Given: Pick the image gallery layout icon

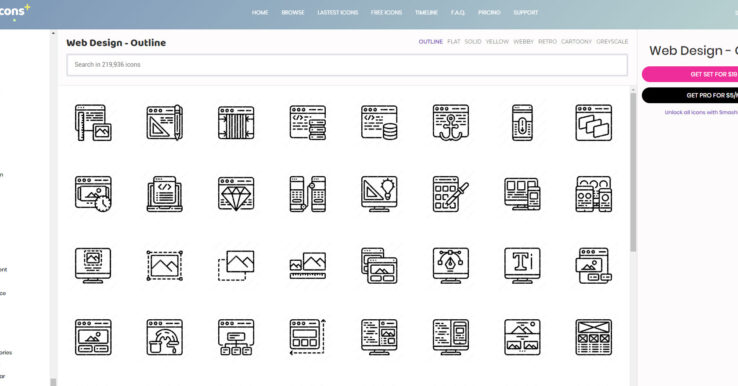Looking at the screenshot, I should pyautogui.click(x=522, y=337).
